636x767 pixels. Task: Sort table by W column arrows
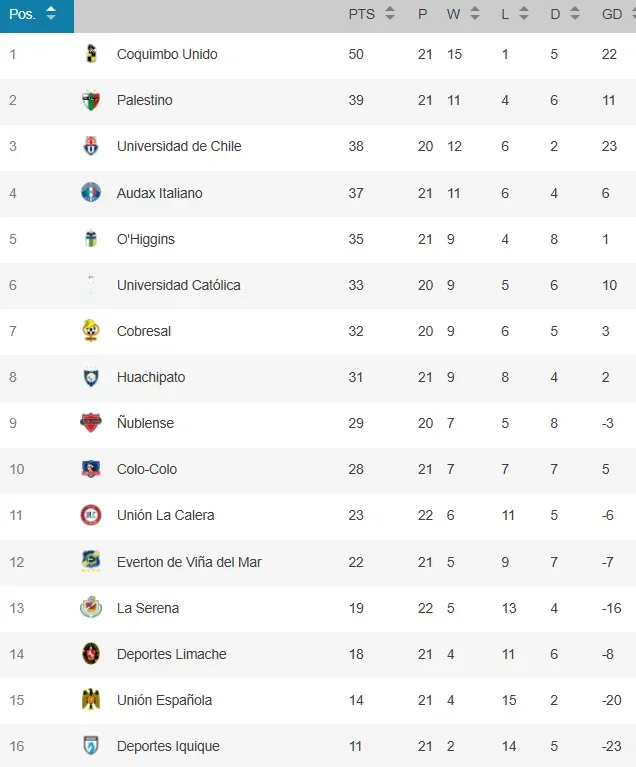click(x=475, y=13)
